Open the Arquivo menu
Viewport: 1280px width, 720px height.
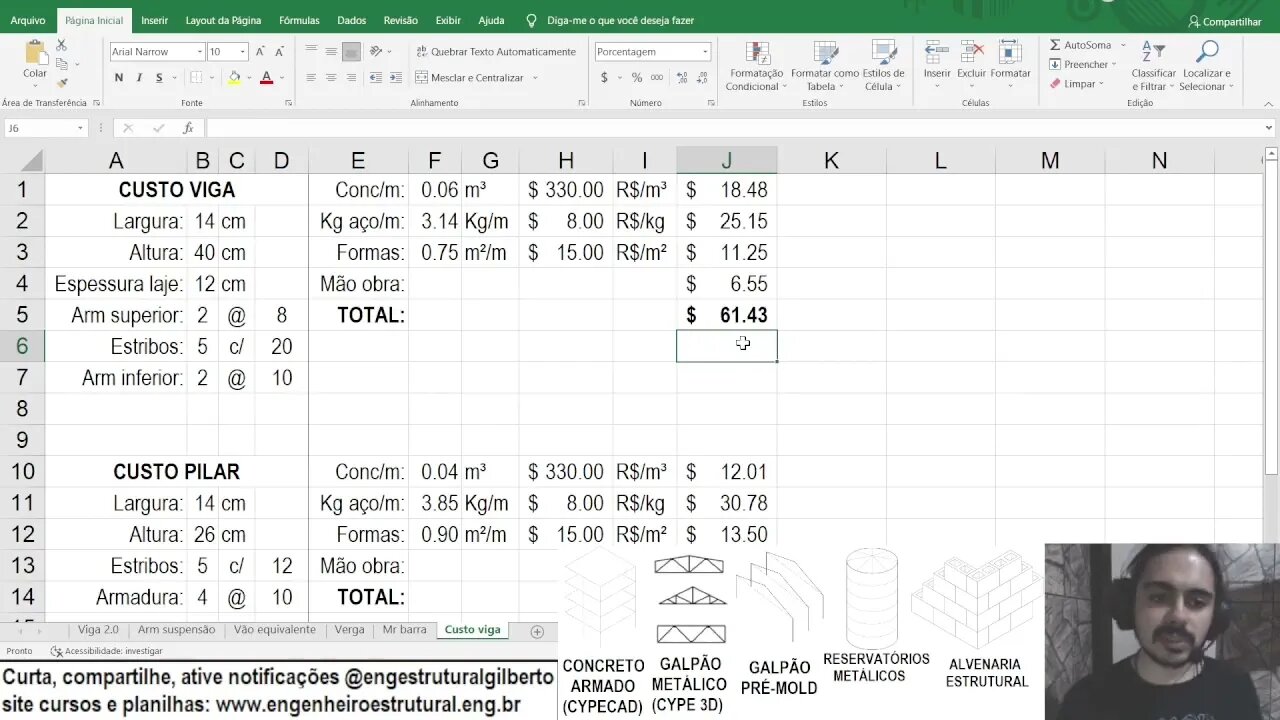point(28,20)
